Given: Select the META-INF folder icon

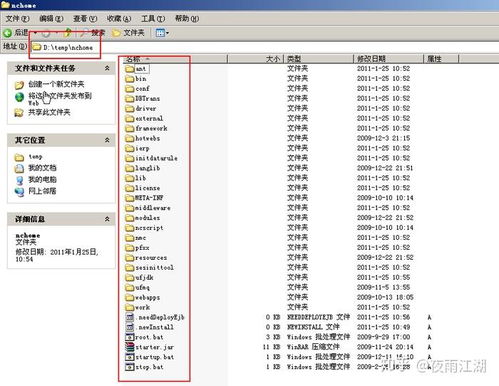Looking at the screenshot, I should (x=130, y=198).
